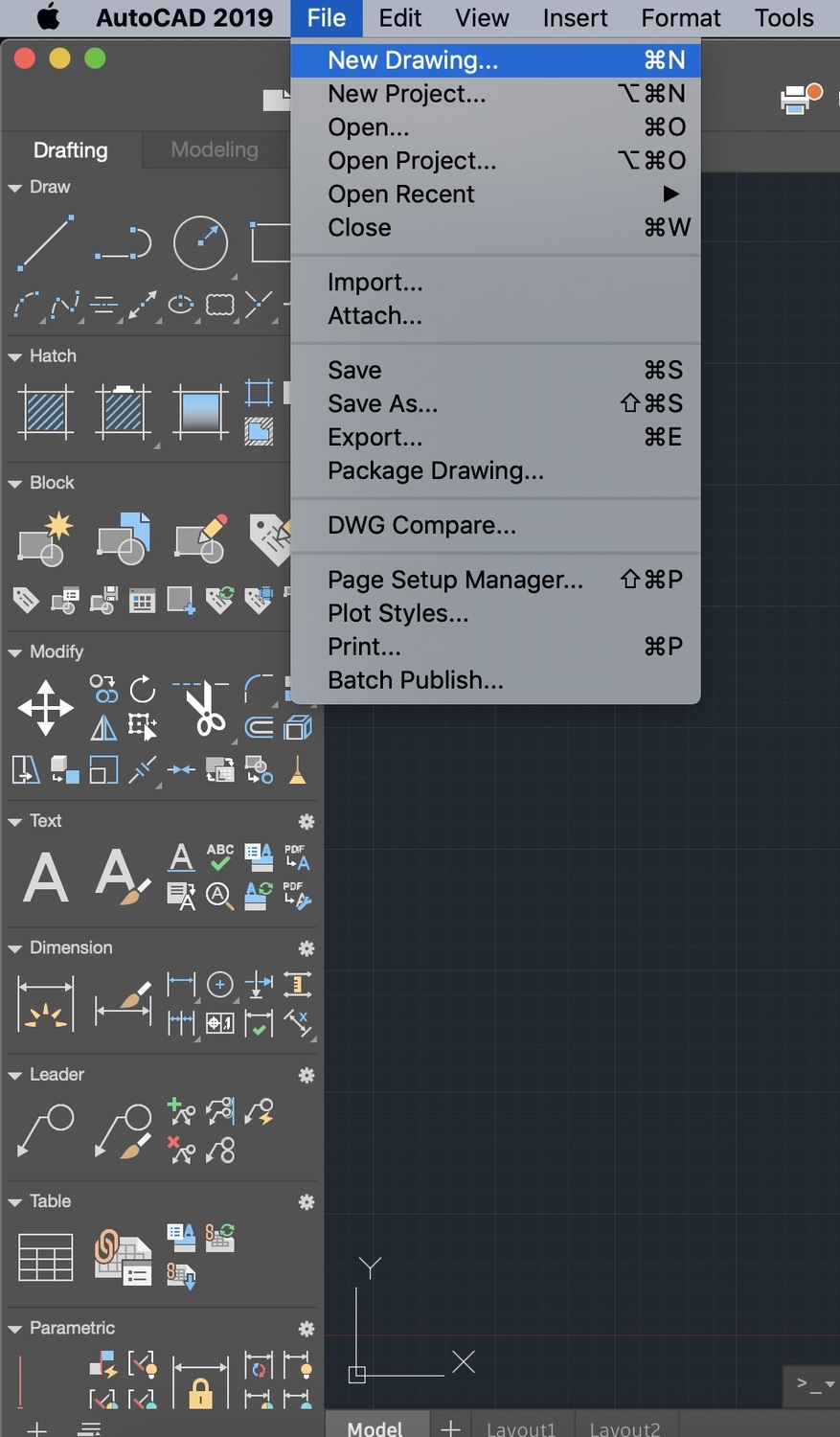Add a new layout with plus button

pos(450,1428)
